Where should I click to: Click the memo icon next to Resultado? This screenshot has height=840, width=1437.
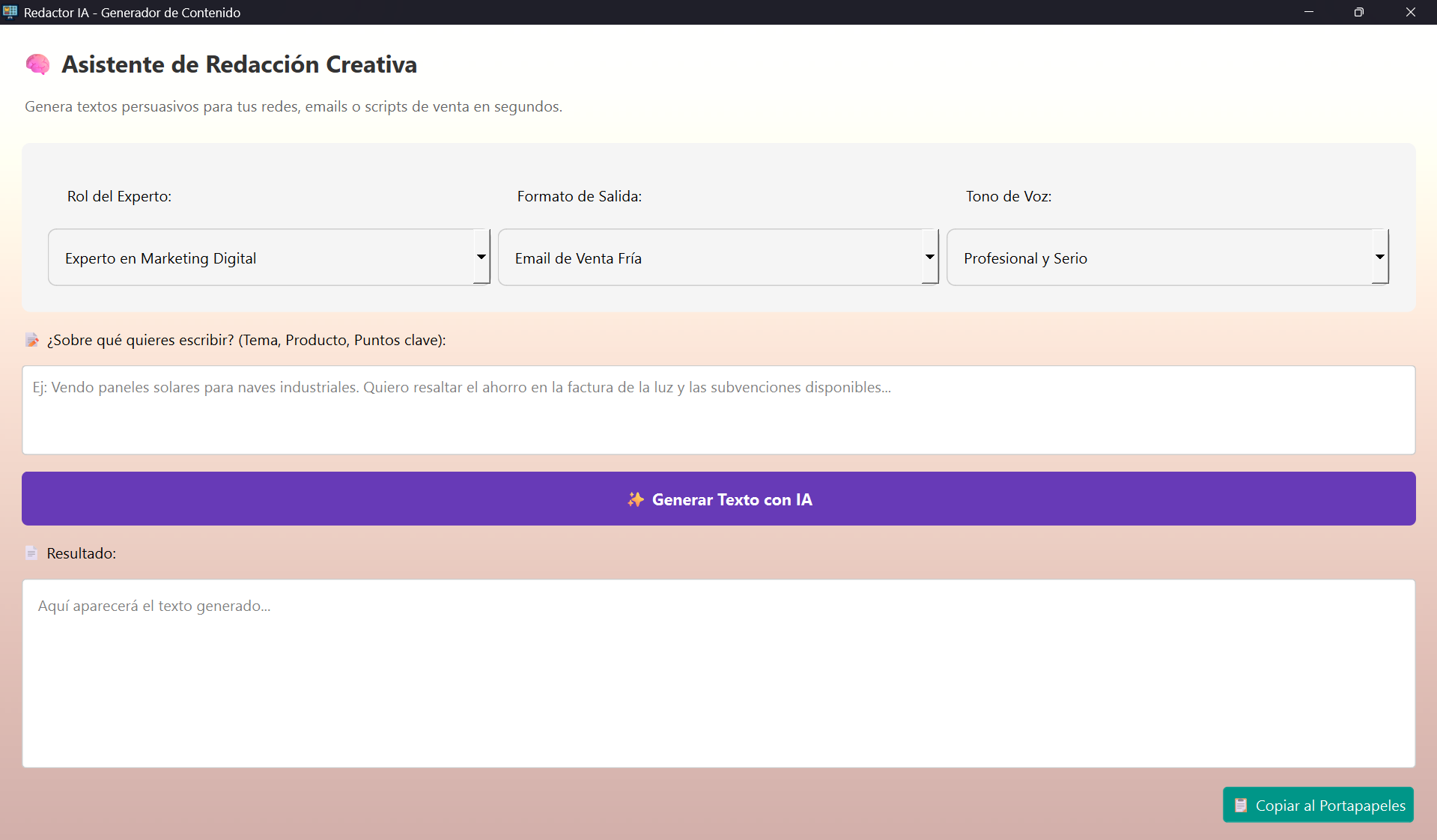click(x=31, y=554)
